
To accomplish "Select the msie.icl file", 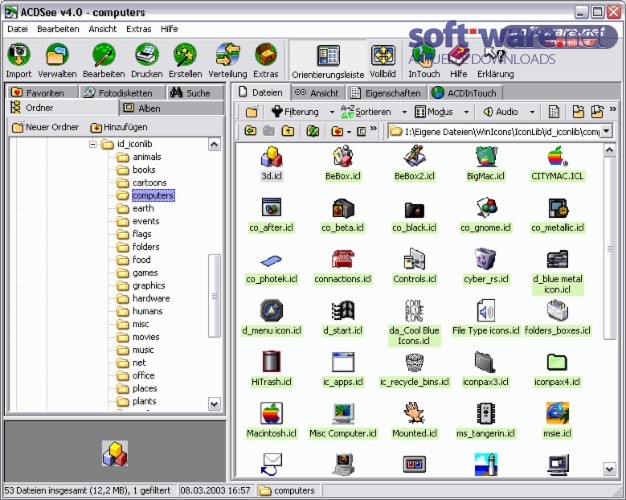I will point(557,422).
